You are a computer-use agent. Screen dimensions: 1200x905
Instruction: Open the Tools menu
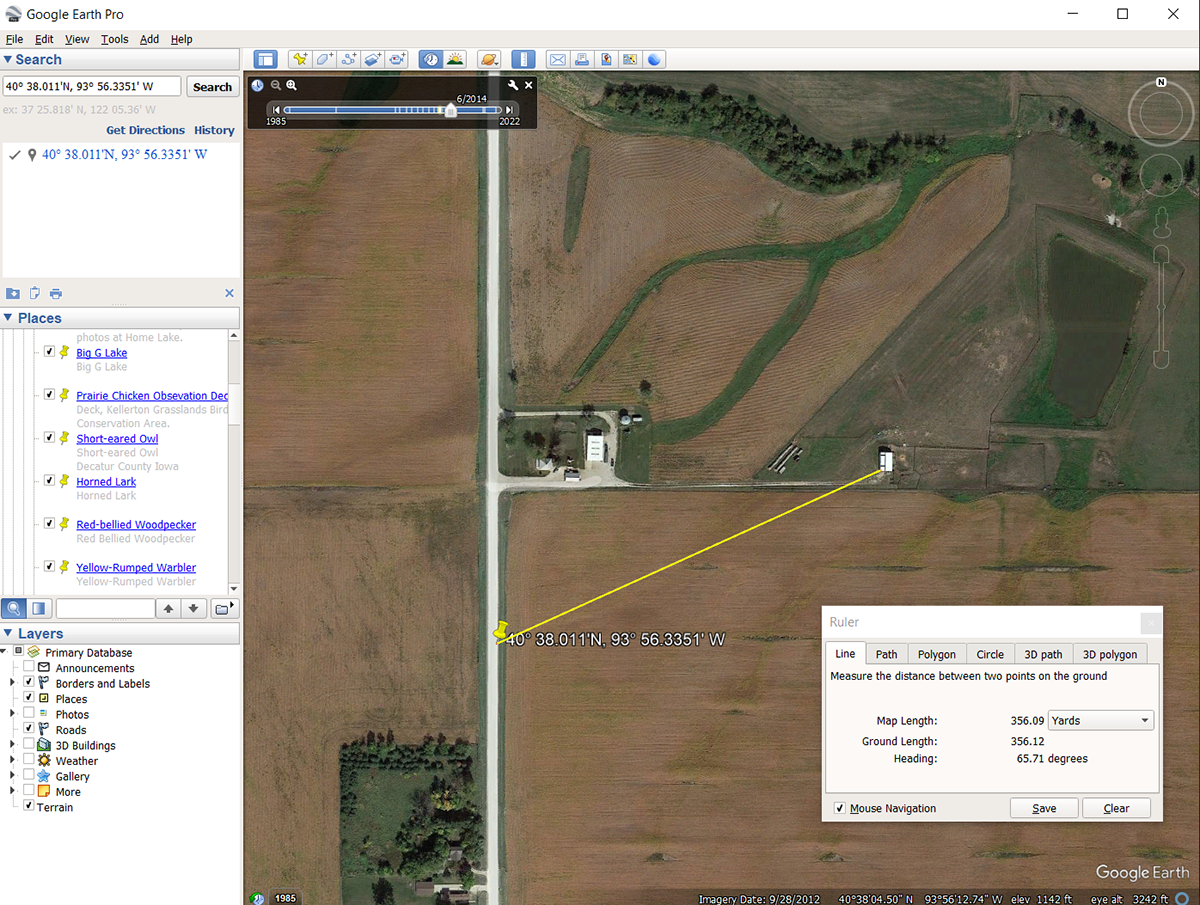114,39
